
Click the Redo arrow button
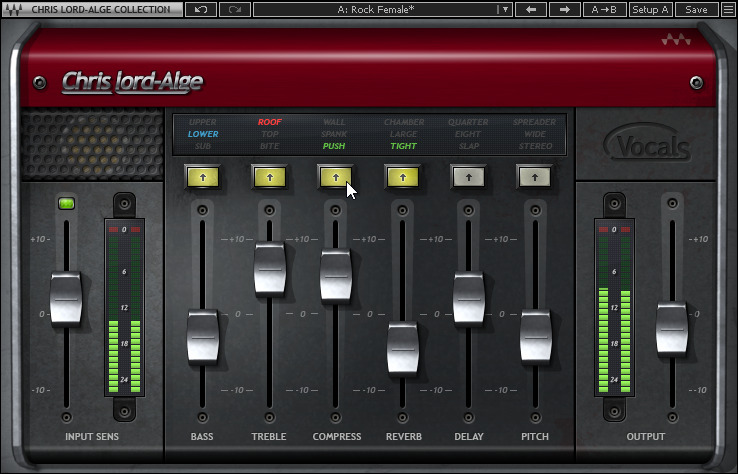pos(235,9)
